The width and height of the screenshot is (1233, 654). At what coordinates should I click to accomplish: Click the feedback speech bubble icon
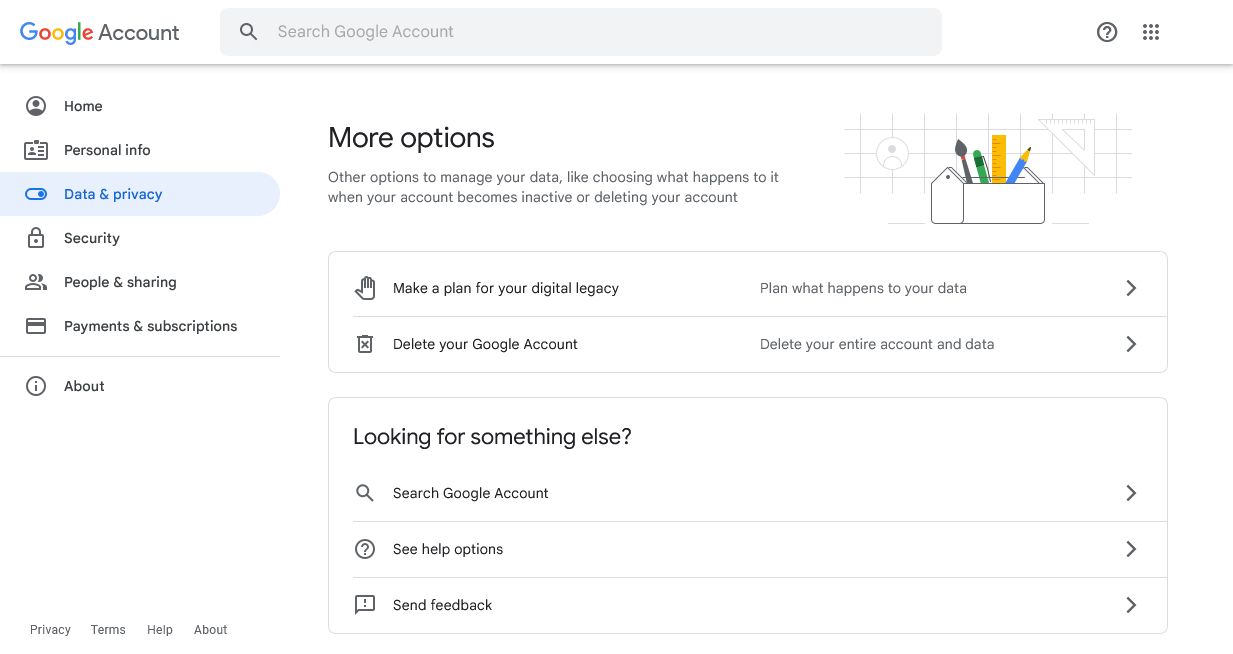tap(365, 605)
